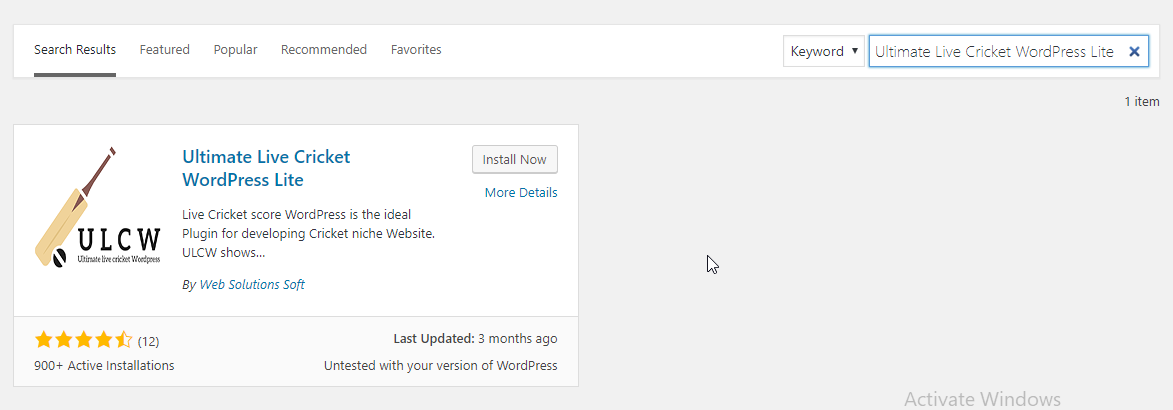This screenshot has width=1173, height=410.
Task: Switch to the Popular tab
Action: tap(236, 49)
